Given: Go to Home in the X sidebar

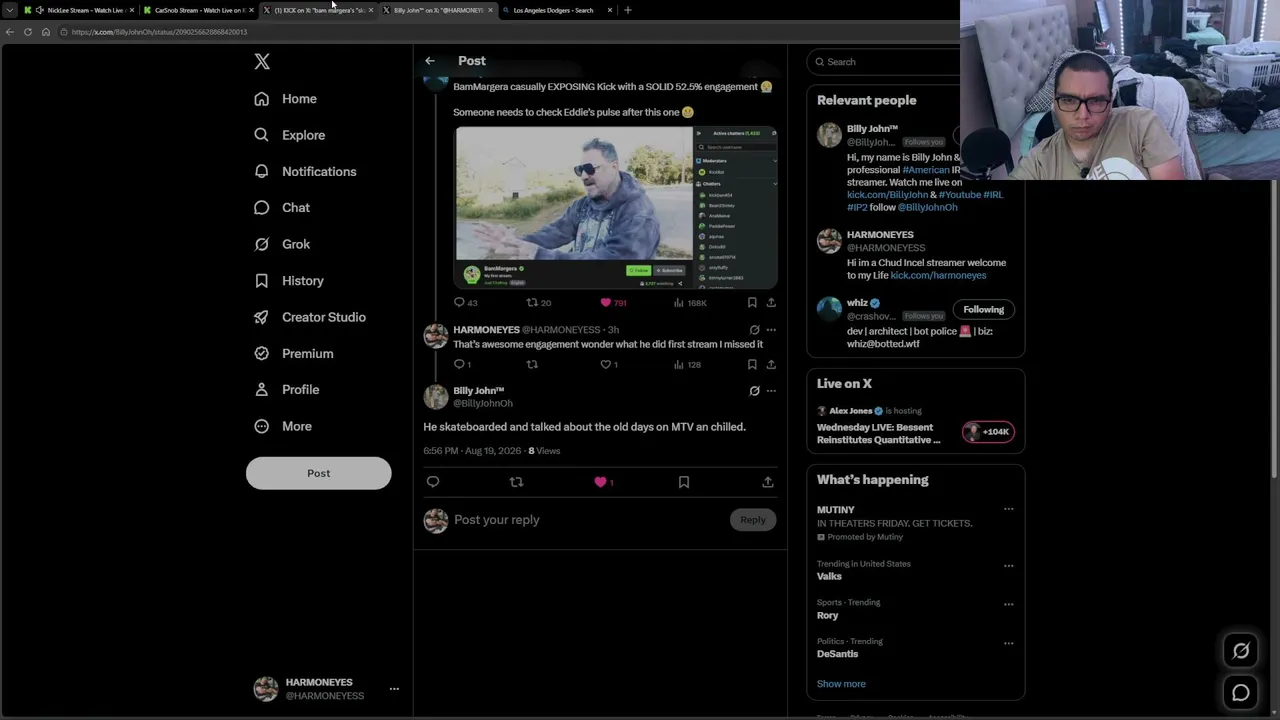Looking at the screenshot, I should pos(286,99).
